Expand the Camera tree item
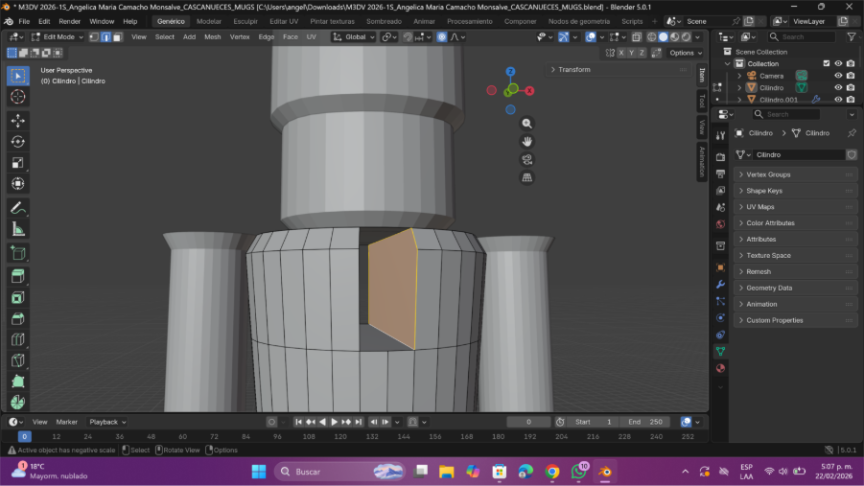The width and height of the screenshot is (864, 486). click(x=739, y=76)
